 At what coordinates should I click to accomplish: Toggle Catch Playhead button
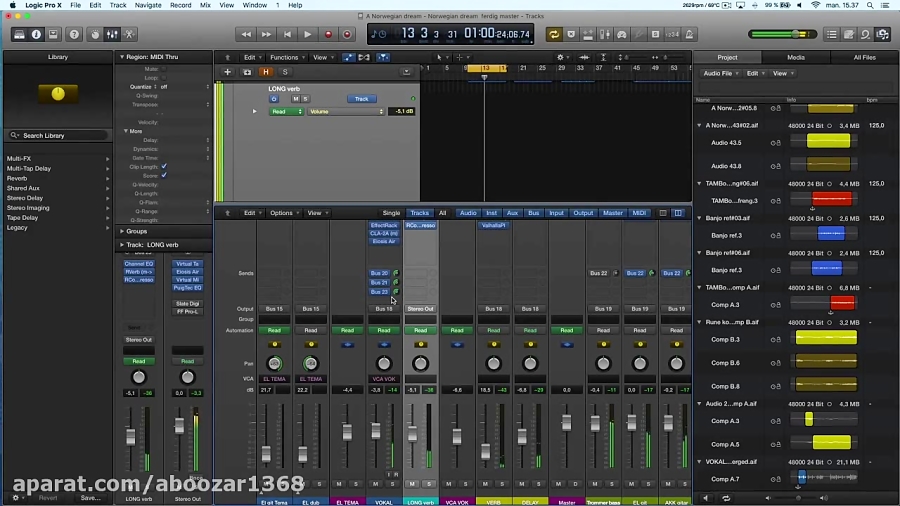(383, 57)
